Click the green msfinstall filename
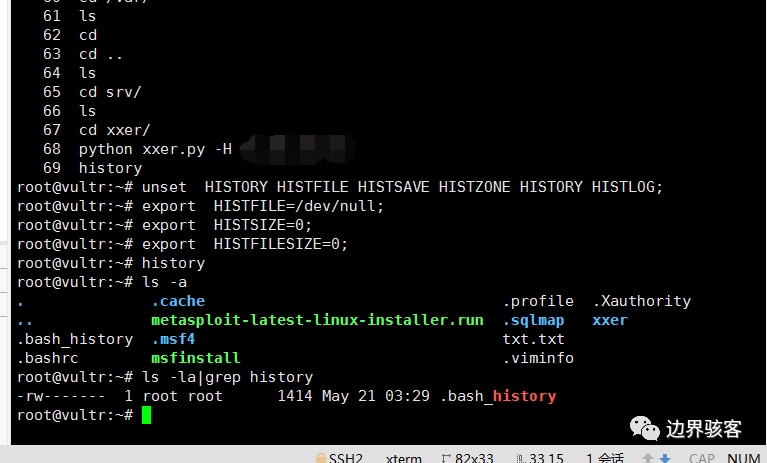Image resolution: width=767 pixels, height=463 pixels. click(195, 358)
